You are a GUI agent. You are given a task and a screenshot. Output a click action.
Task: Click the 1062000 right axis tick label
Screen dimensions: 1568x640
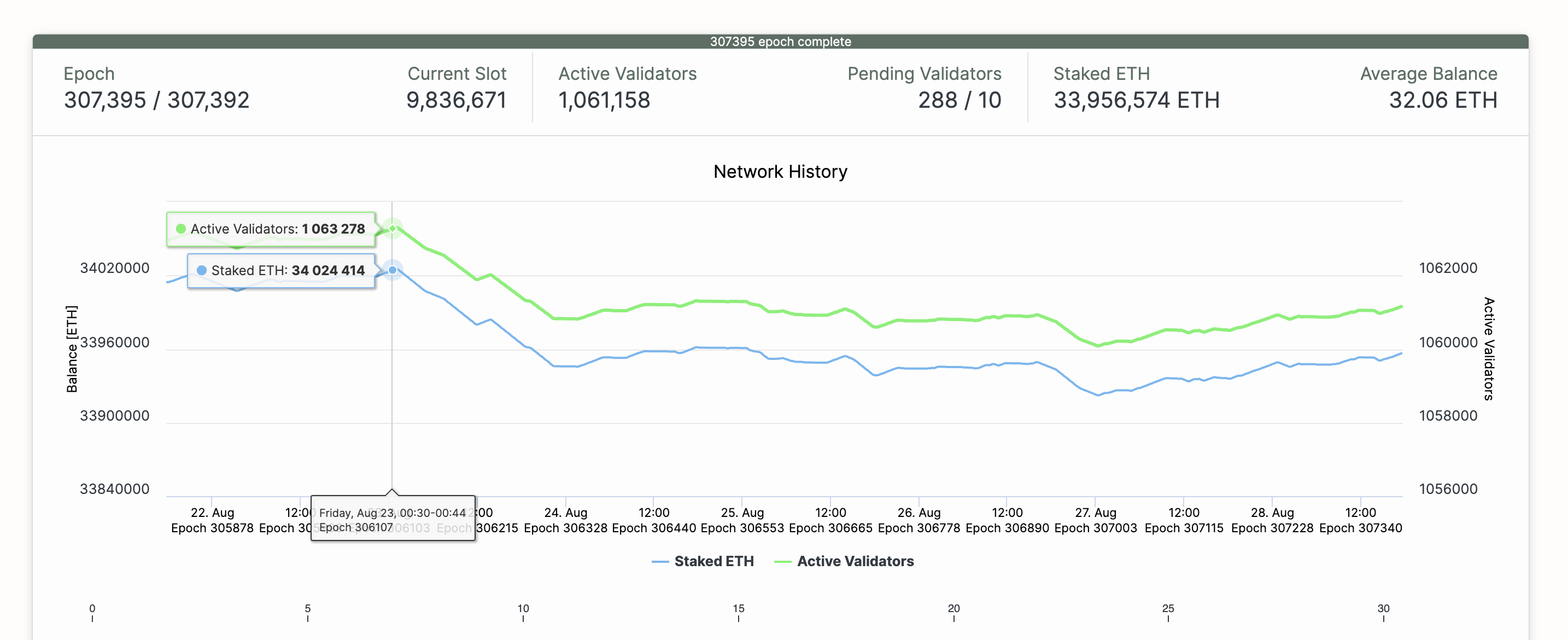click(x=1448, y=268)
